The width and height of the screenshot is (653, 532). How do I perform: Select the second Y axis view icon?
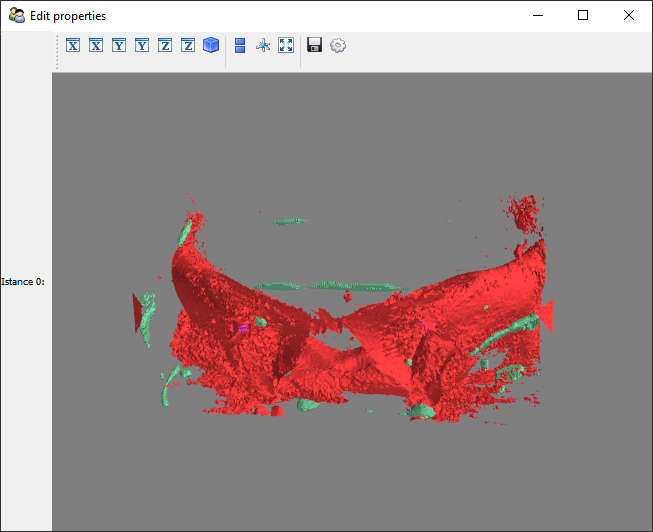point(142,45)
